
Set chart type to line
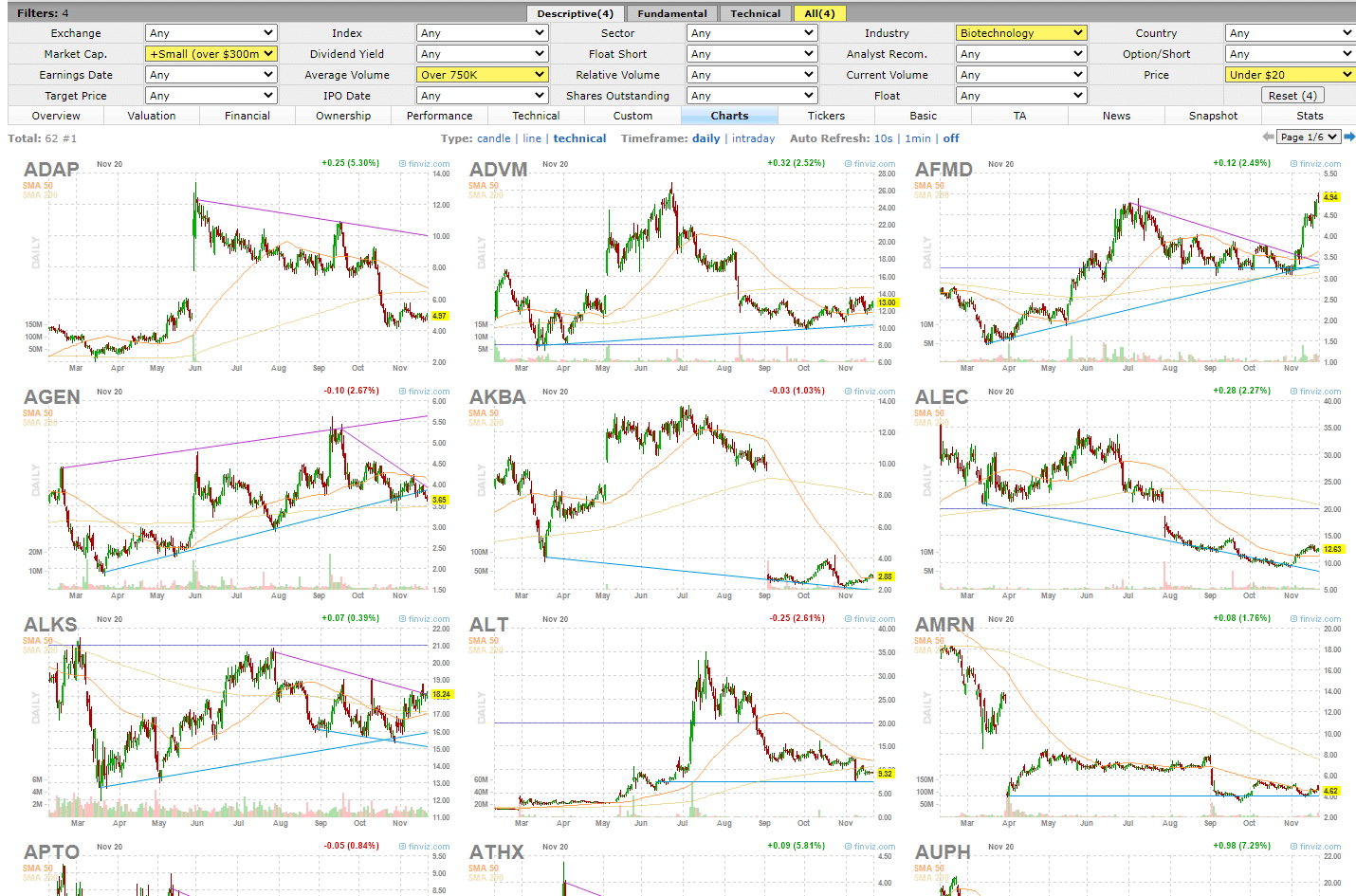[532, 138]
